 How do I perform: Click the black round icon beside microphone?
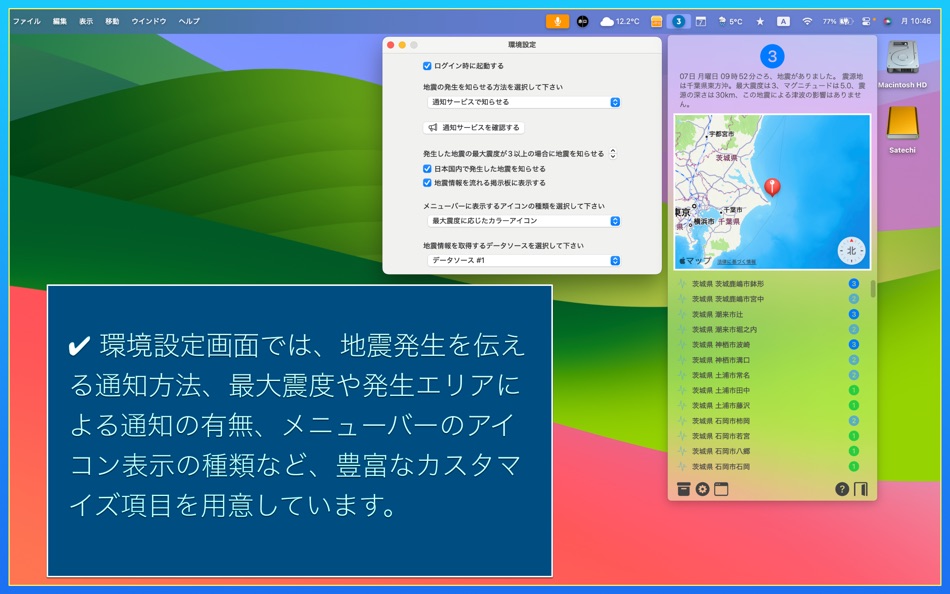582,21
